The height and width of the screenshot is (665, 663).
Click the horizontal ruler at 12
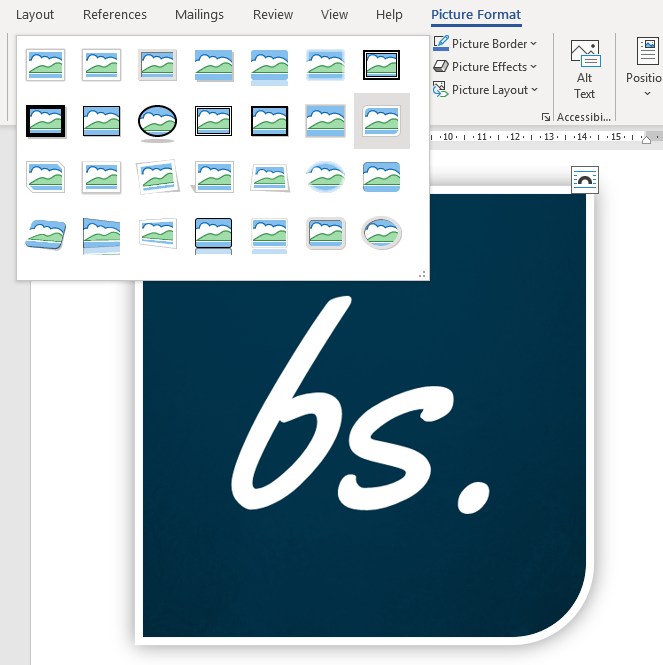[x=515, y=137]
